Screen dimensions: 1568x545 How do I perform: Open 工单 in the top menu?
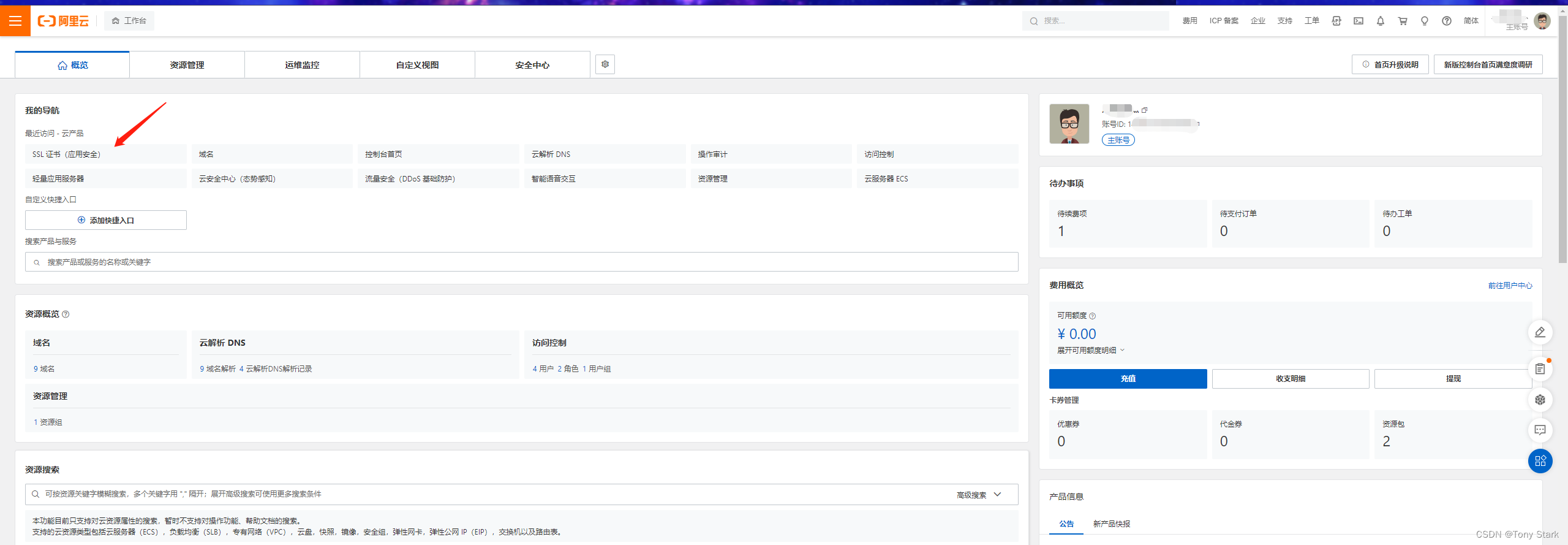point(1312,21)
